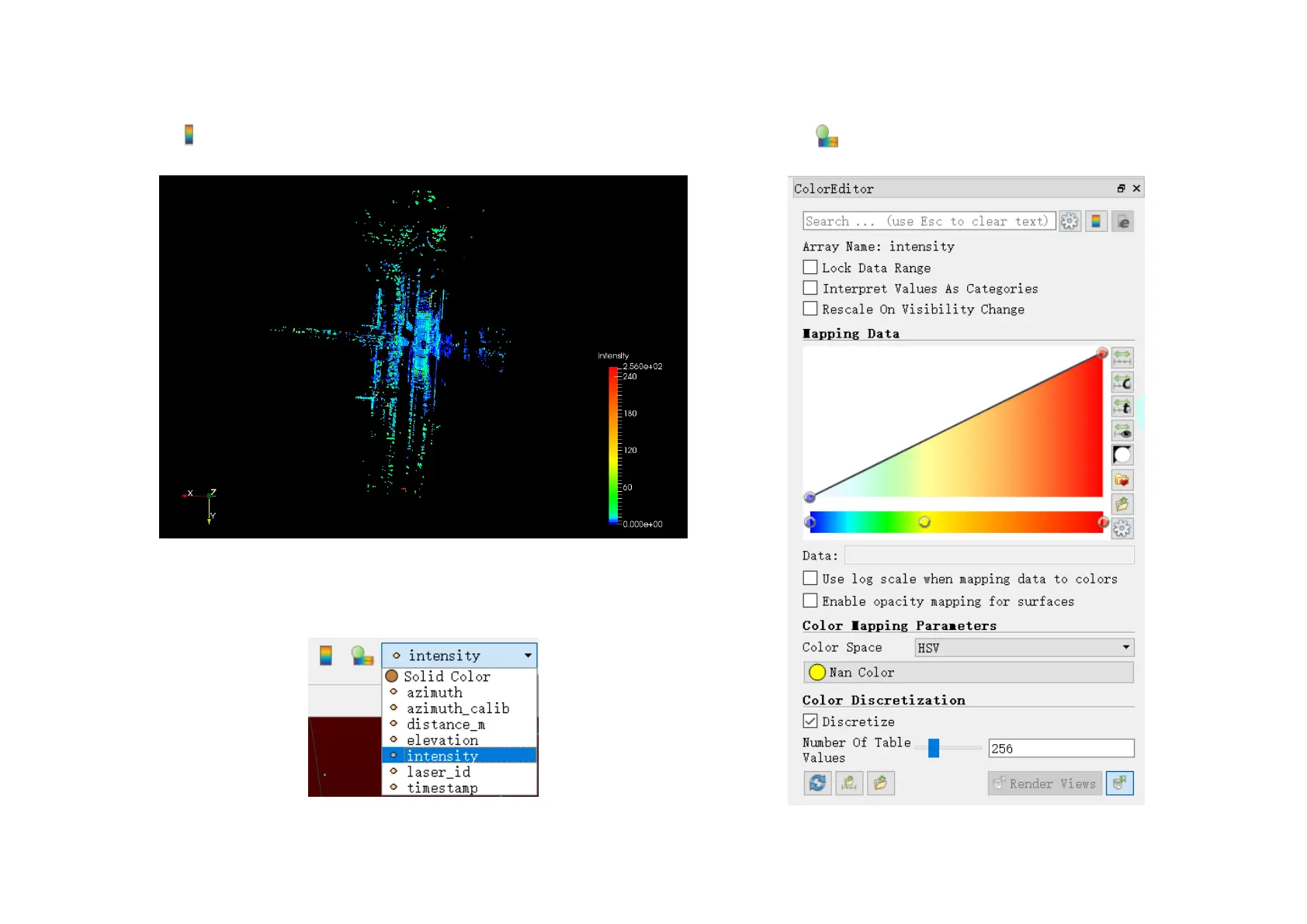The width and height of the screenshot is (1307, 924).
Task: Tick Rescale On Visibility Change
Action: (x=810, y=309)
